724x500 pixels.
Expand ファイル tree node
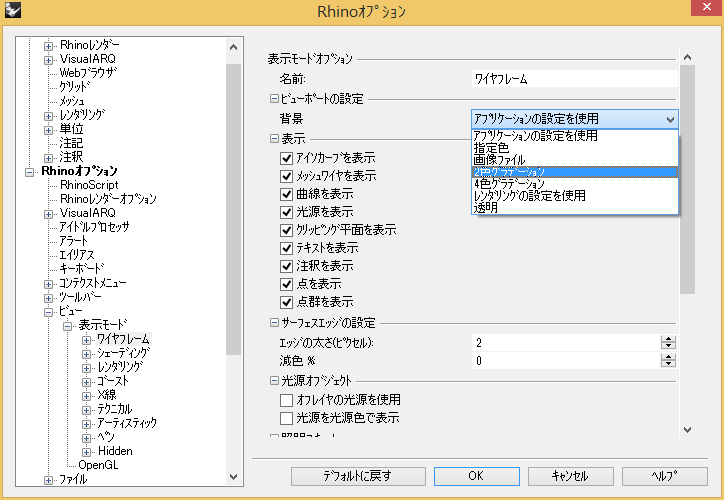click(48, 481)
